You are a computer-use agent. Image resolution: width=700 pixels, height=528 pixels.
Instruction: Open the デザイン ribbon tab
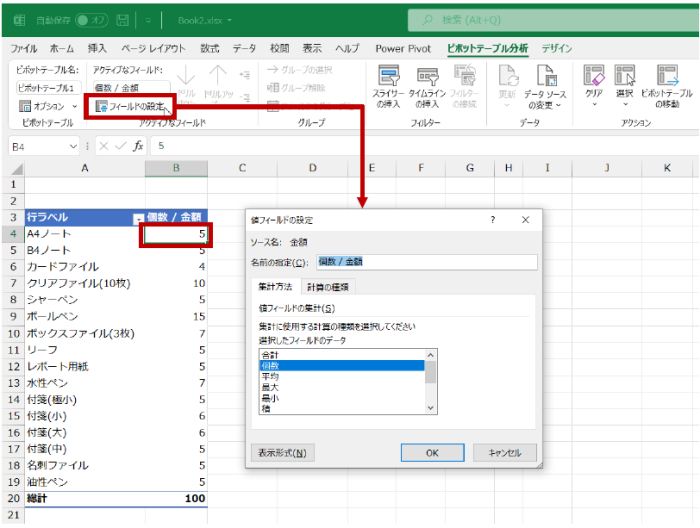[557, 48]
